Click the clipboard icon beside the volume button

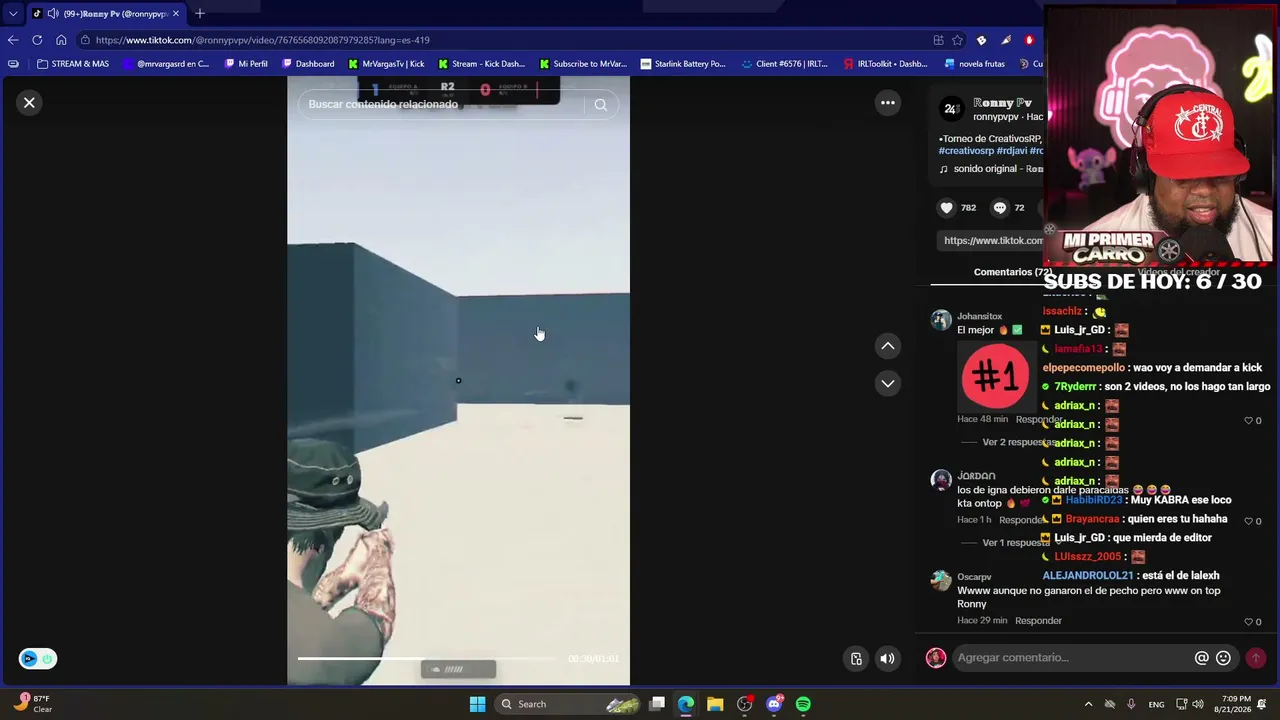[856, 658]
